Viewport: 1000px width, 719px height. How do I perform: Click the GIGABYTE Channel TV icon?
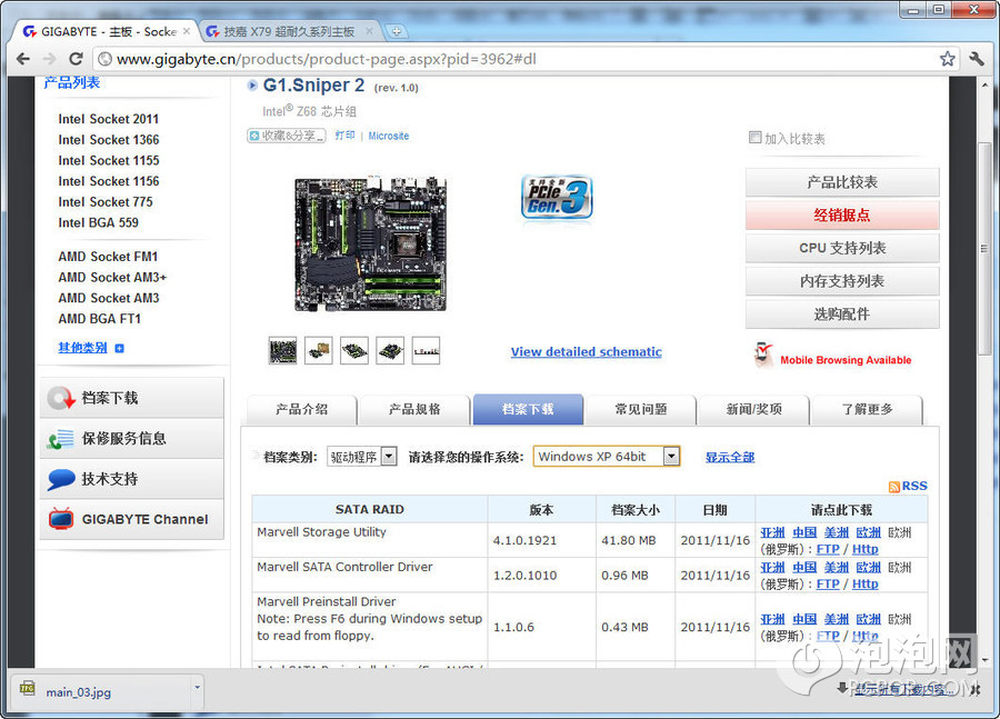coord(61,519)
